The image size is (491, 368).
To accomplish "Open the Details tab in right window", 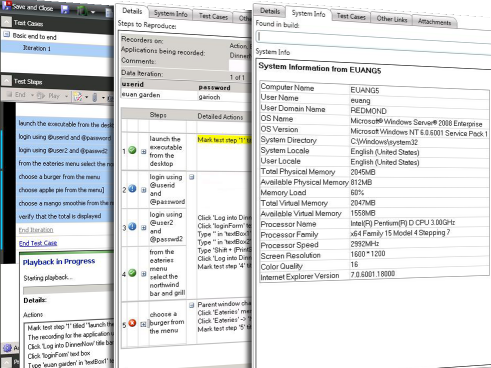I will click(x=270, y=11).
